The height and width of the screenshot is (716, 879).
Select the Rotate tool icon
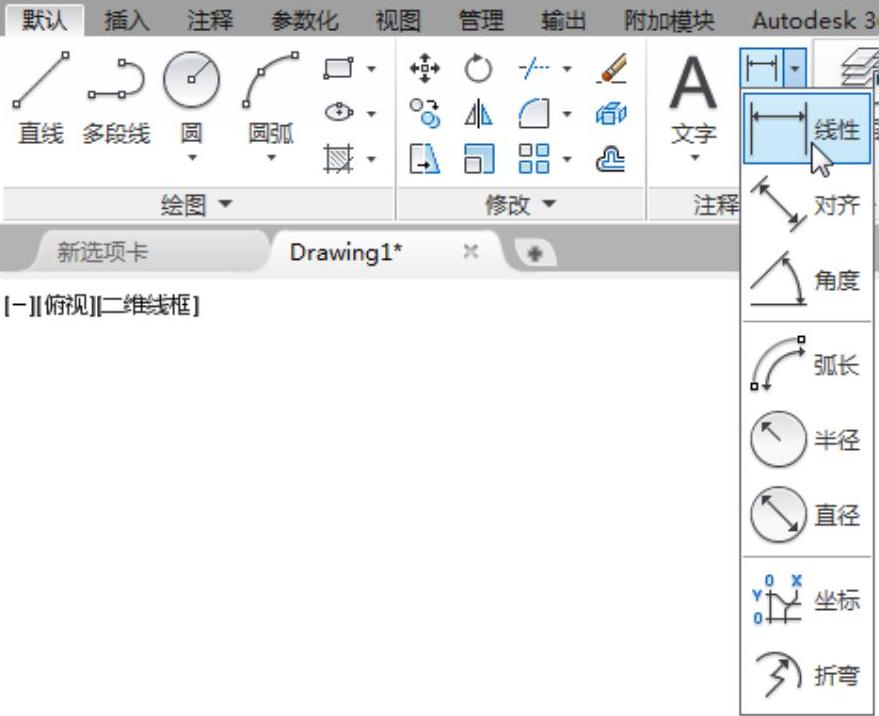[478, 68]
